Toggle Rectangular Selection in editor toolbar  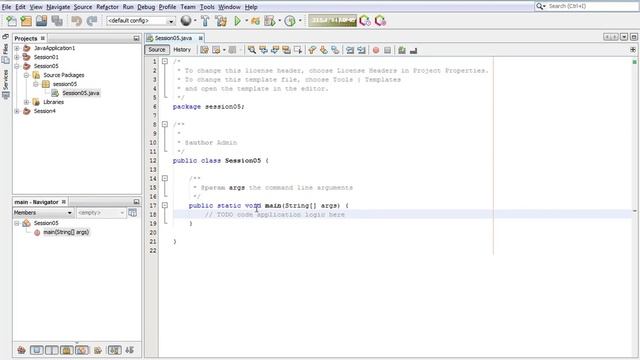pyautogui.click(x=298, y=50)
